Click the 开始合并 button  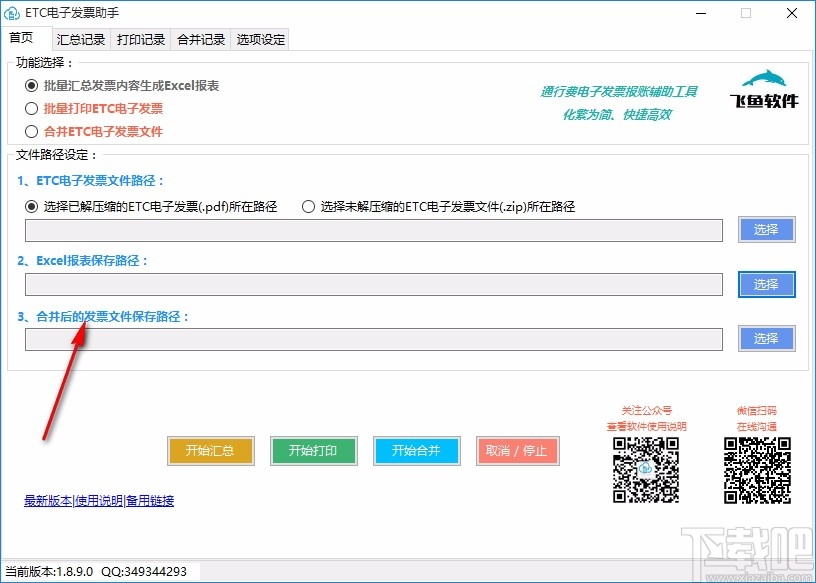pyautogui.click(x=416, y=451)
